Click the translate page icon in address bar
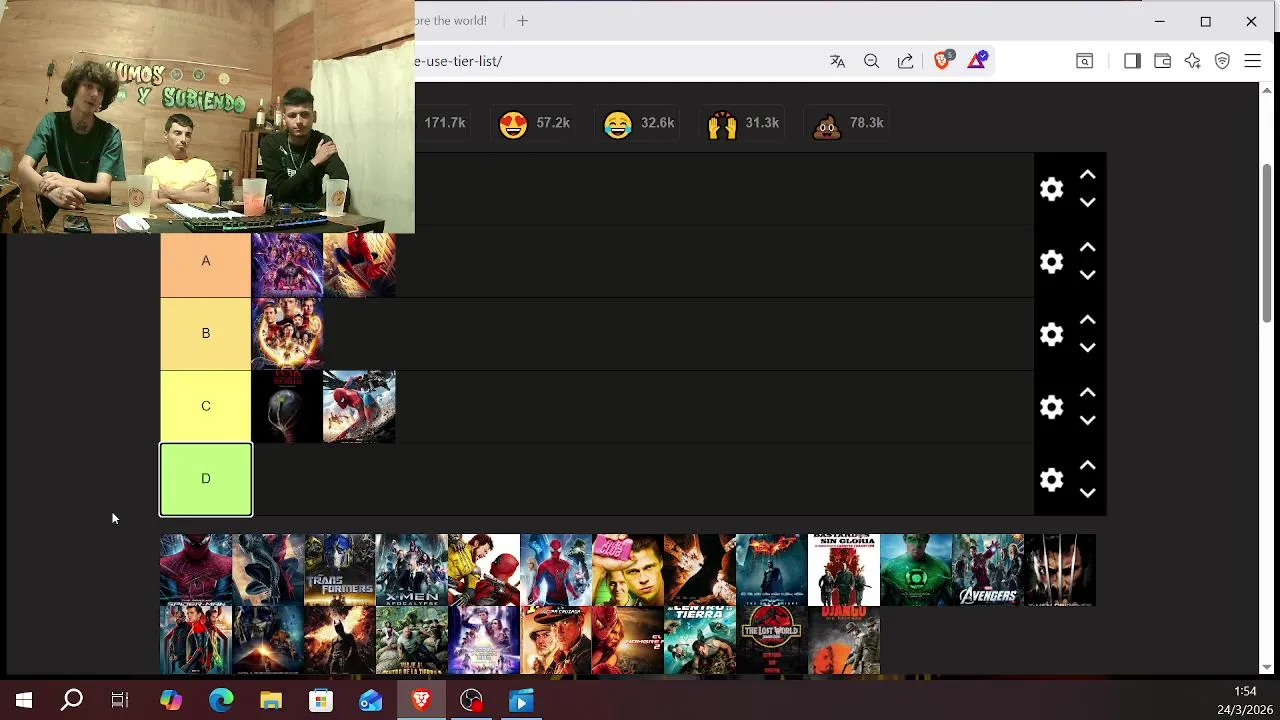1280x720 pixels. pyautogui.click(x=837, y=61)
